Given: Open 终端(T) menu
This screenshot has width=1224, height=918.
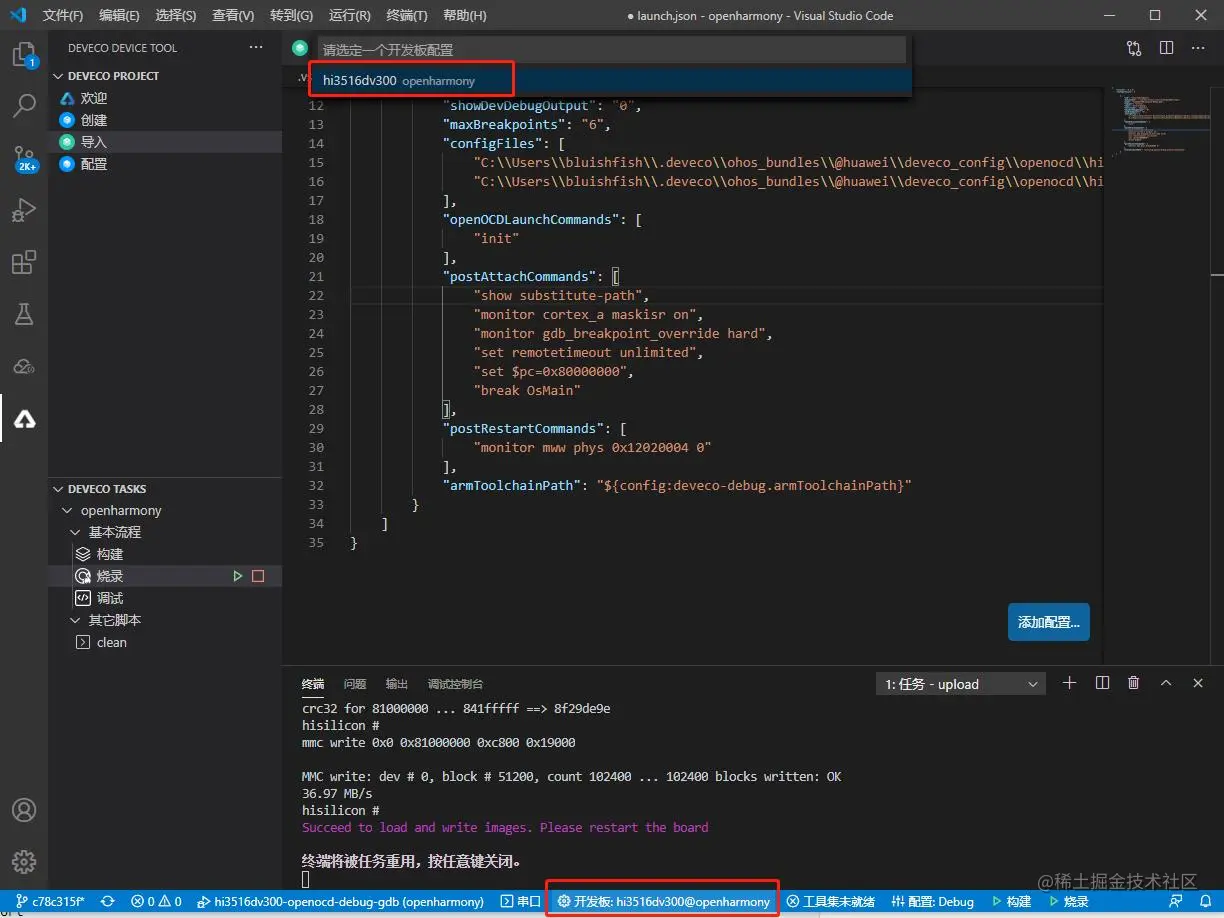Looking at the screenshot, I should 407,15.
